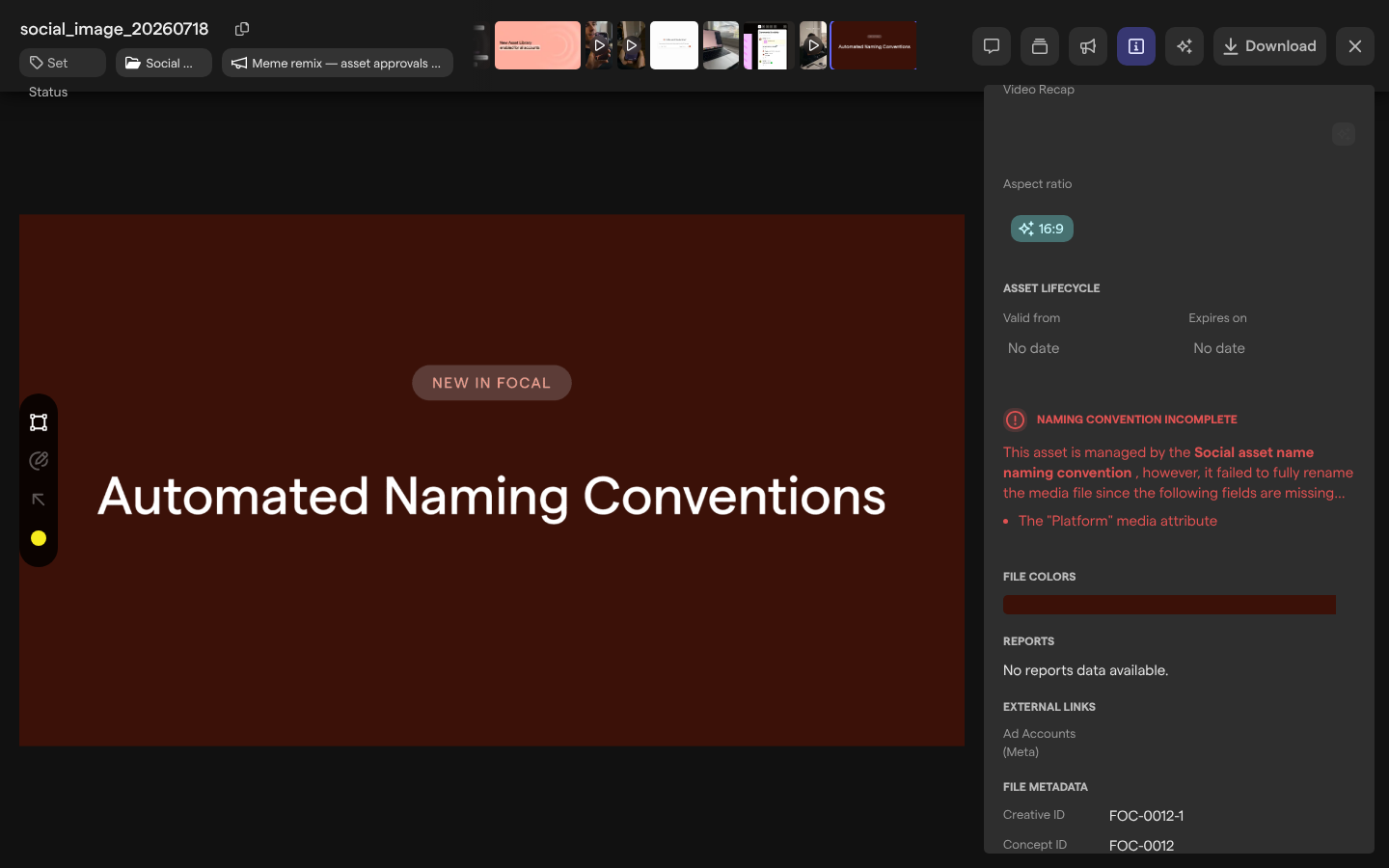Click the dark red file color bar
The width and height of the screenshot is (1389, 868).
[1169, 605]
